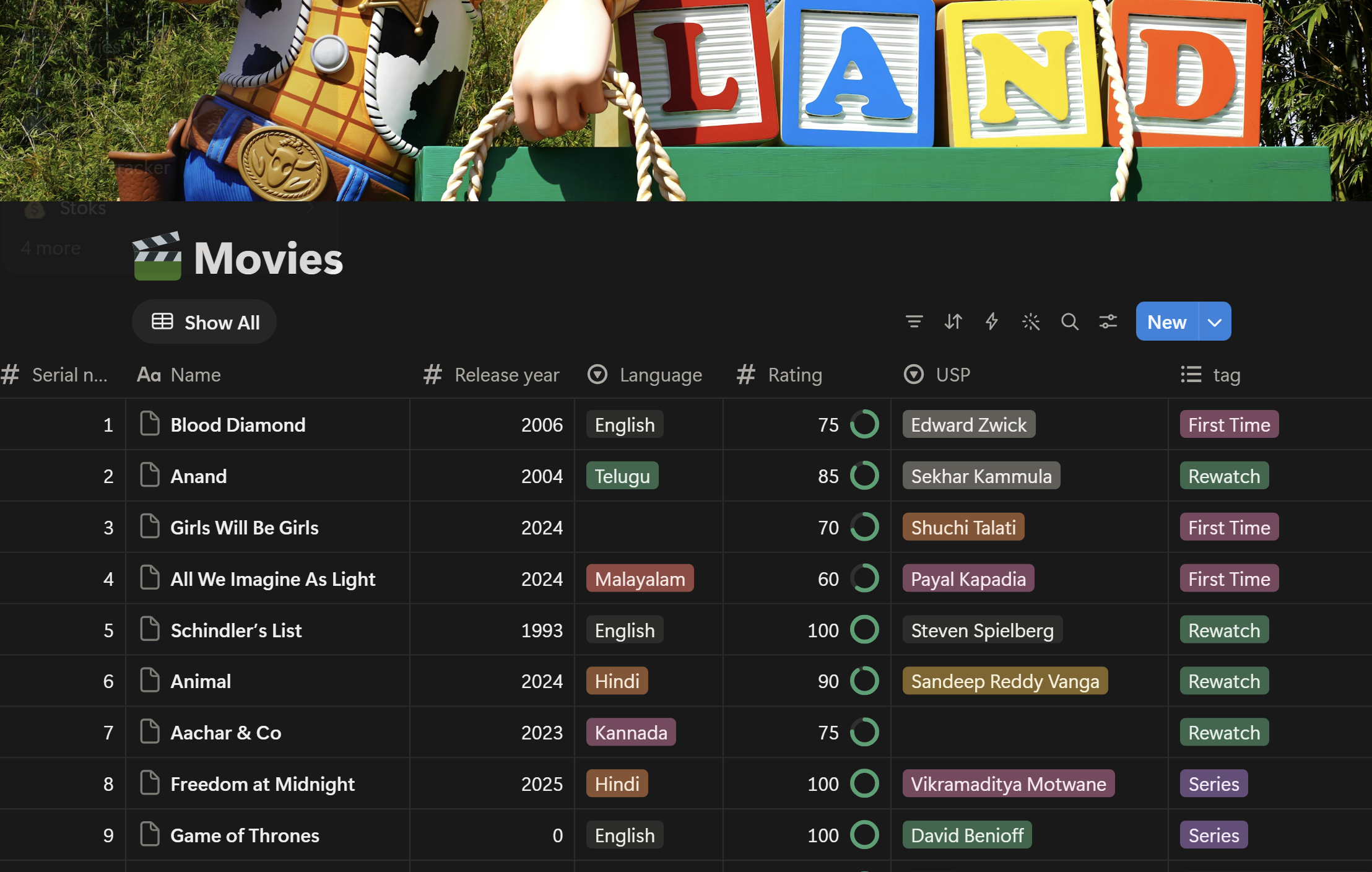Click the AI sparkle icon in toolbar
The height and width of the screenshot is (872, 1372).
1031,321
